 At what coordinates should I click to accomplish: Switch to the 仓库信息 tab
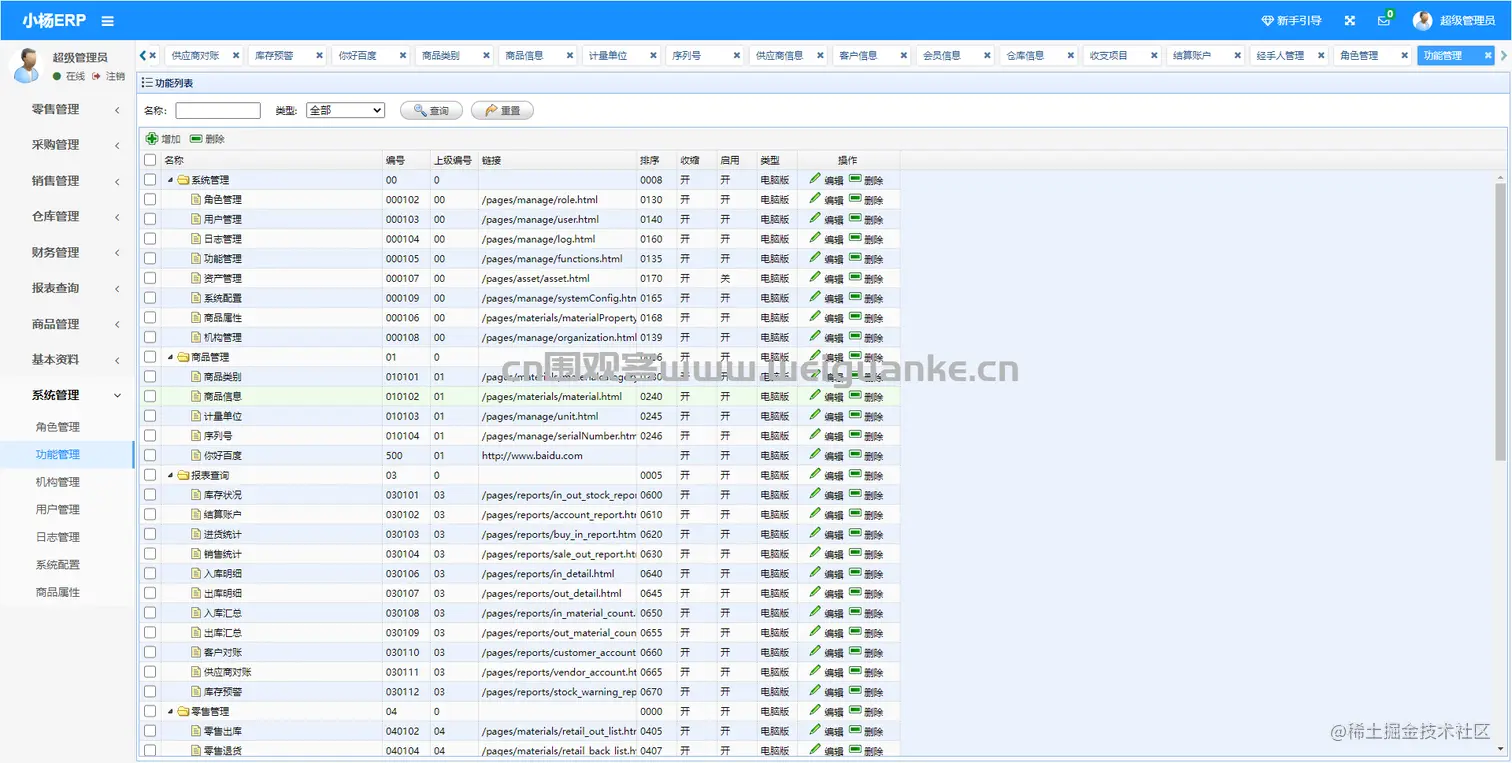(1025, 56)
